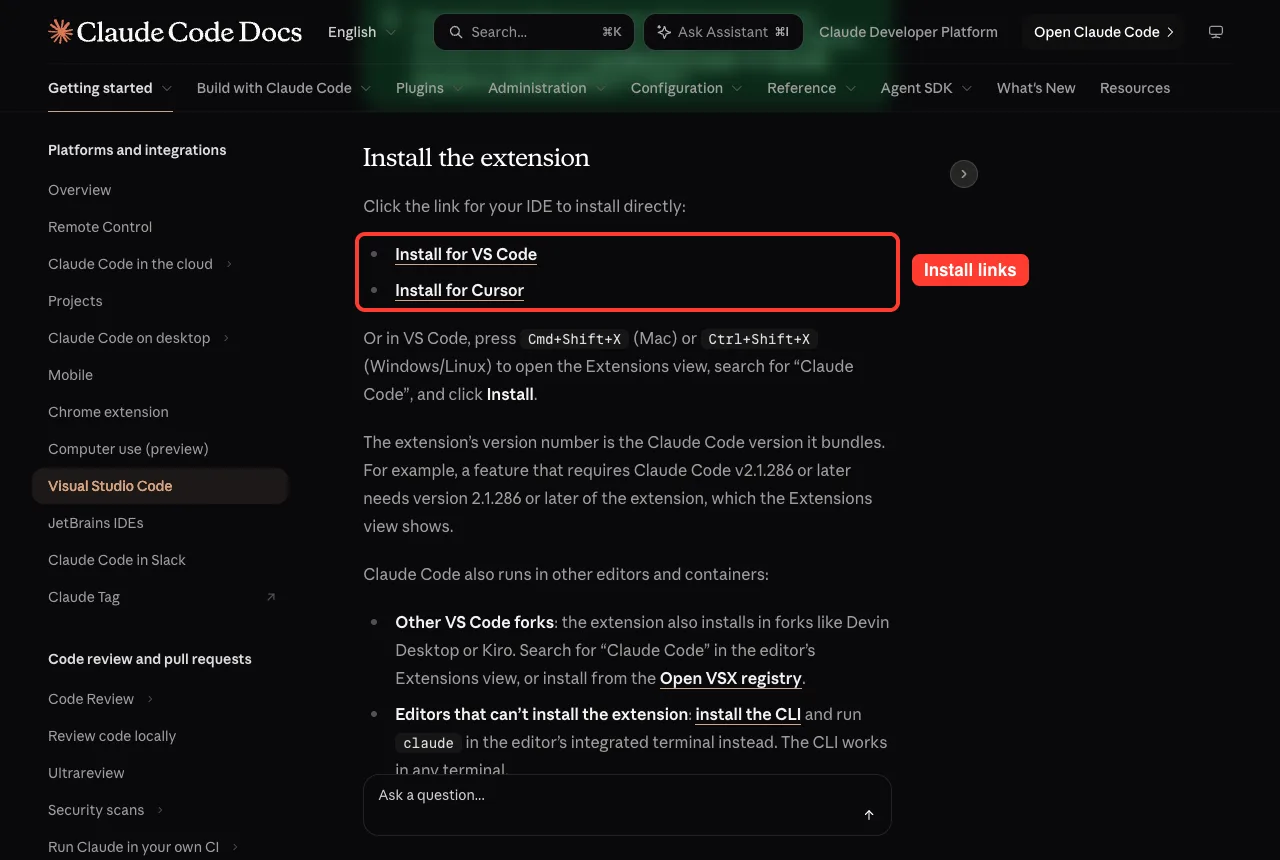The image size is (1280, 860).
Task: Open the Resources nav item
Action: click(1135, 88)
